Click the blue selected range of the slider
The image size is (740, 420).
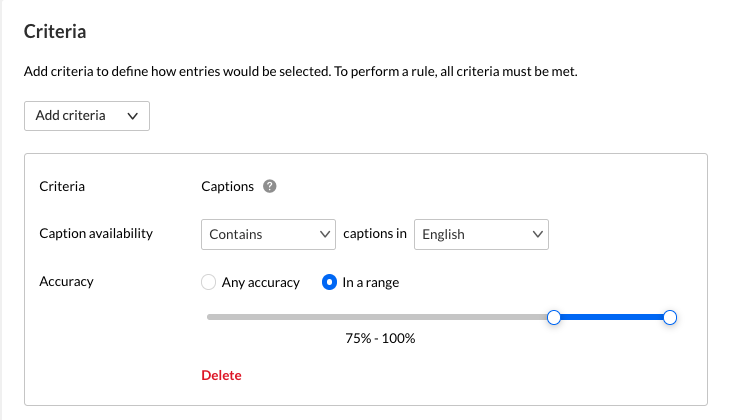coord(612,317)
